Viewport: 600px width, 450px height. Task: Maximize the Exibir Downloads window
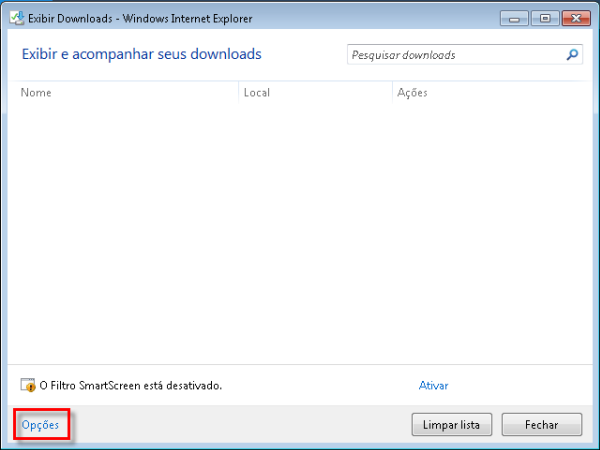click(545, 18)
